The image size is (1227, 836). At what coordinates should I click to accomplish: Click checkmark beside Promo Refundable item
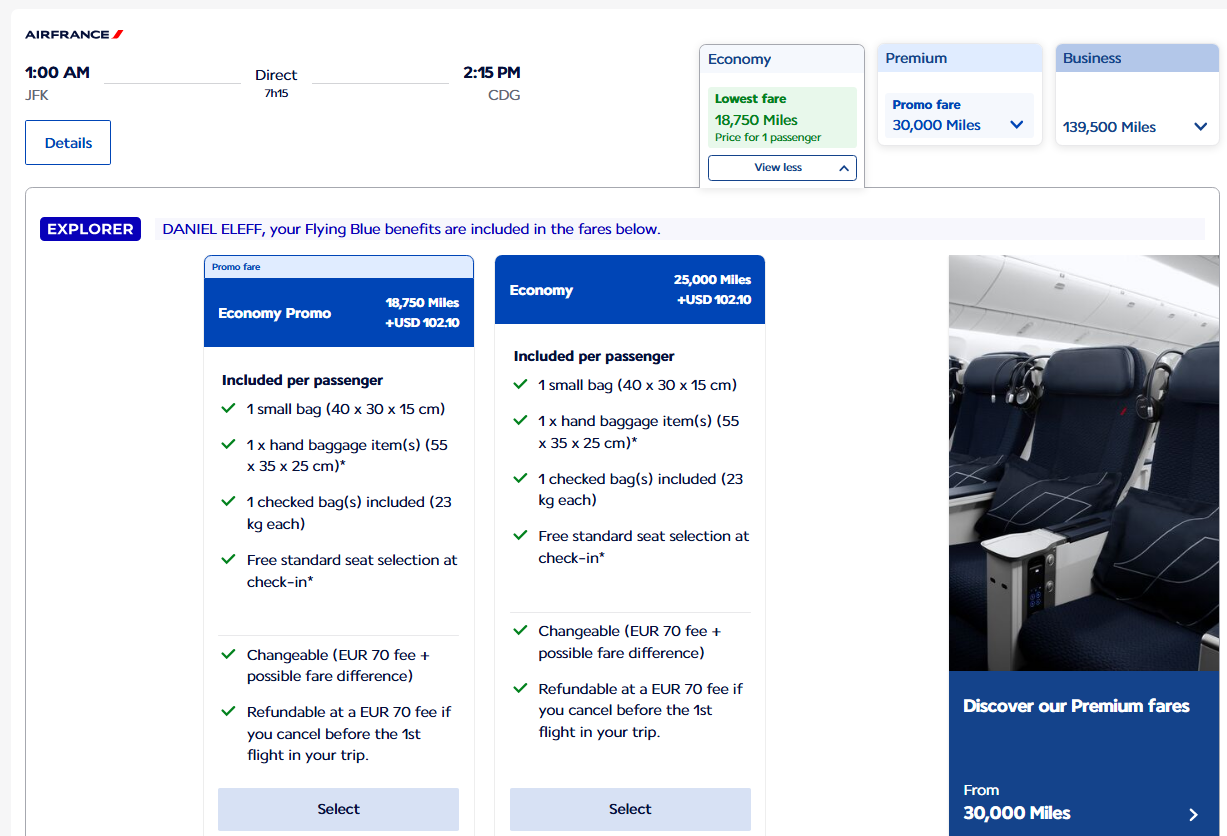[229, 711]
